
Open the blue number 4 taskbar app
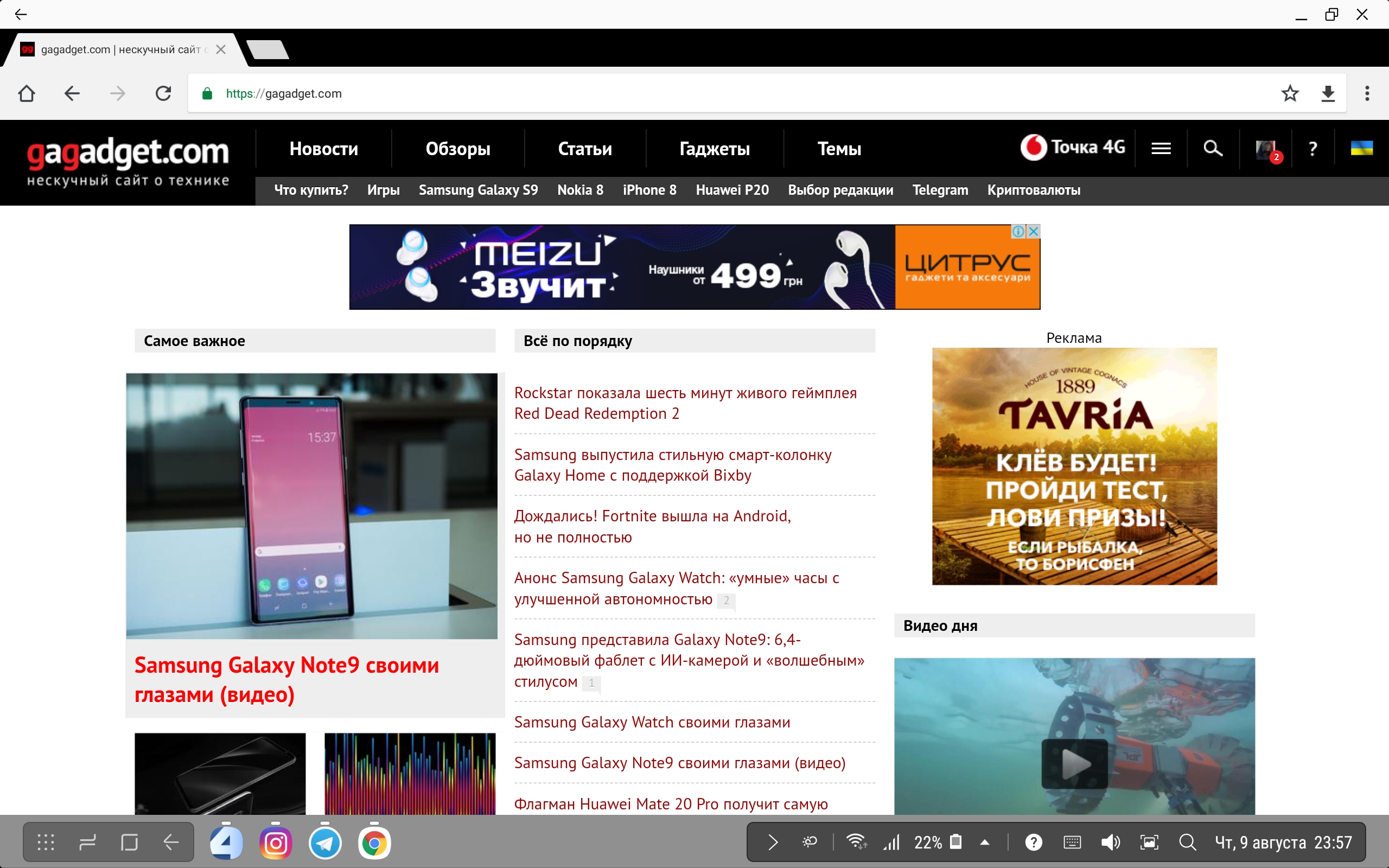point(226,843)
